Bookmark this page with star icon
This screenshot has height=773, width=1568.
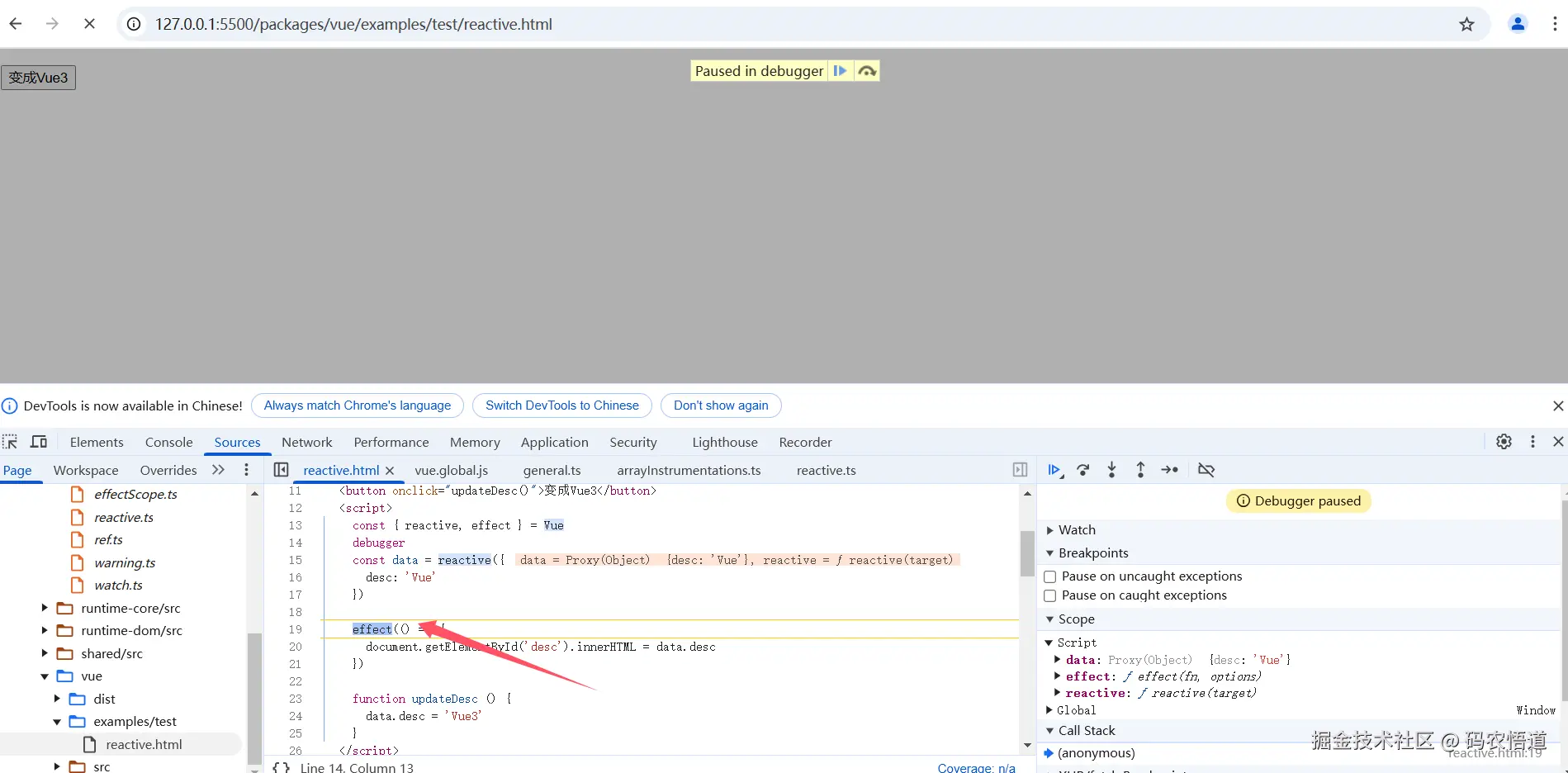(x=1466, y=24)
